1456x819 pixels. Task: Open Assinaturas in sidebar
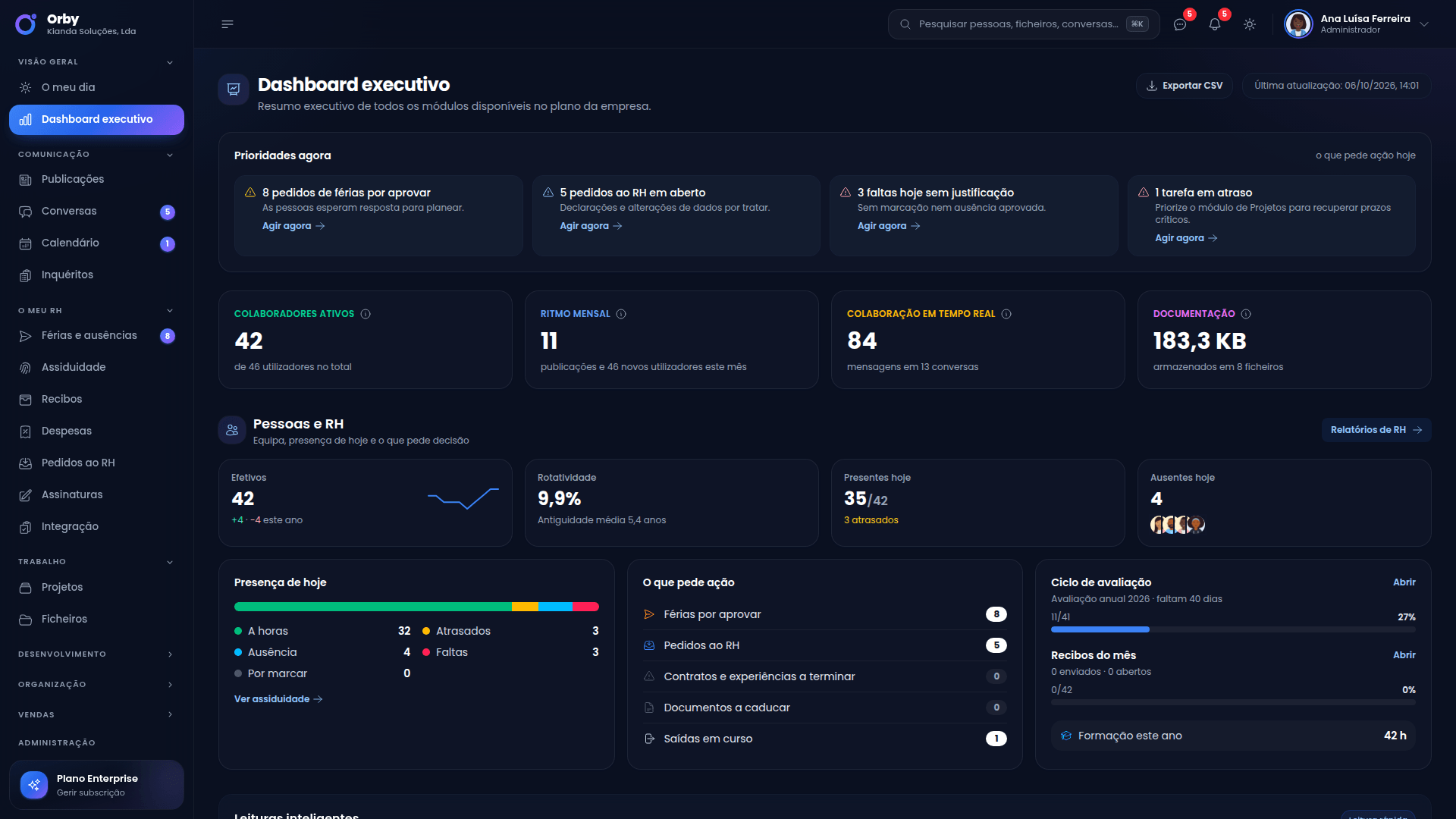tap(96, 495)
